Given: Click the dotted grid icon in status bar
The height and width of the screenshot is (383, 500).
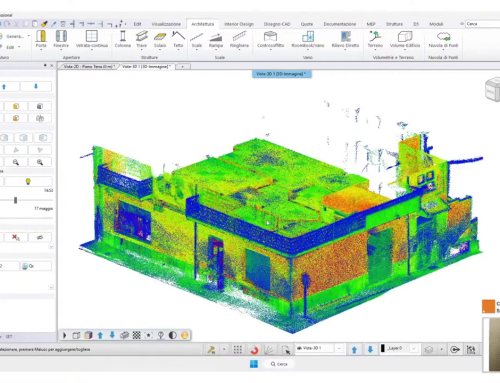Looking at the screenshot, I should point(238,349).
